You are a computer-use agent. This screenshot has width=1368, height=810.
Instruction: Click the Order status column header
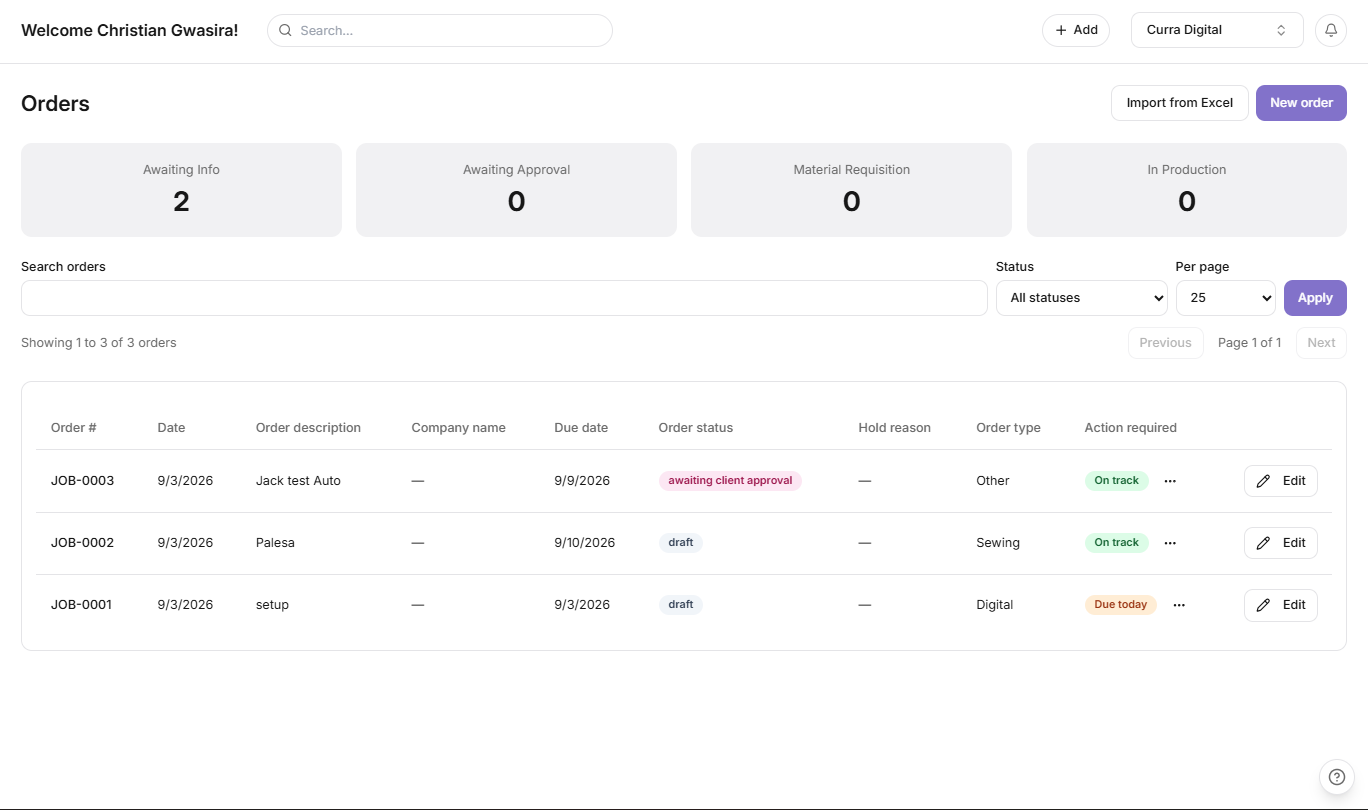coord(696,428)
